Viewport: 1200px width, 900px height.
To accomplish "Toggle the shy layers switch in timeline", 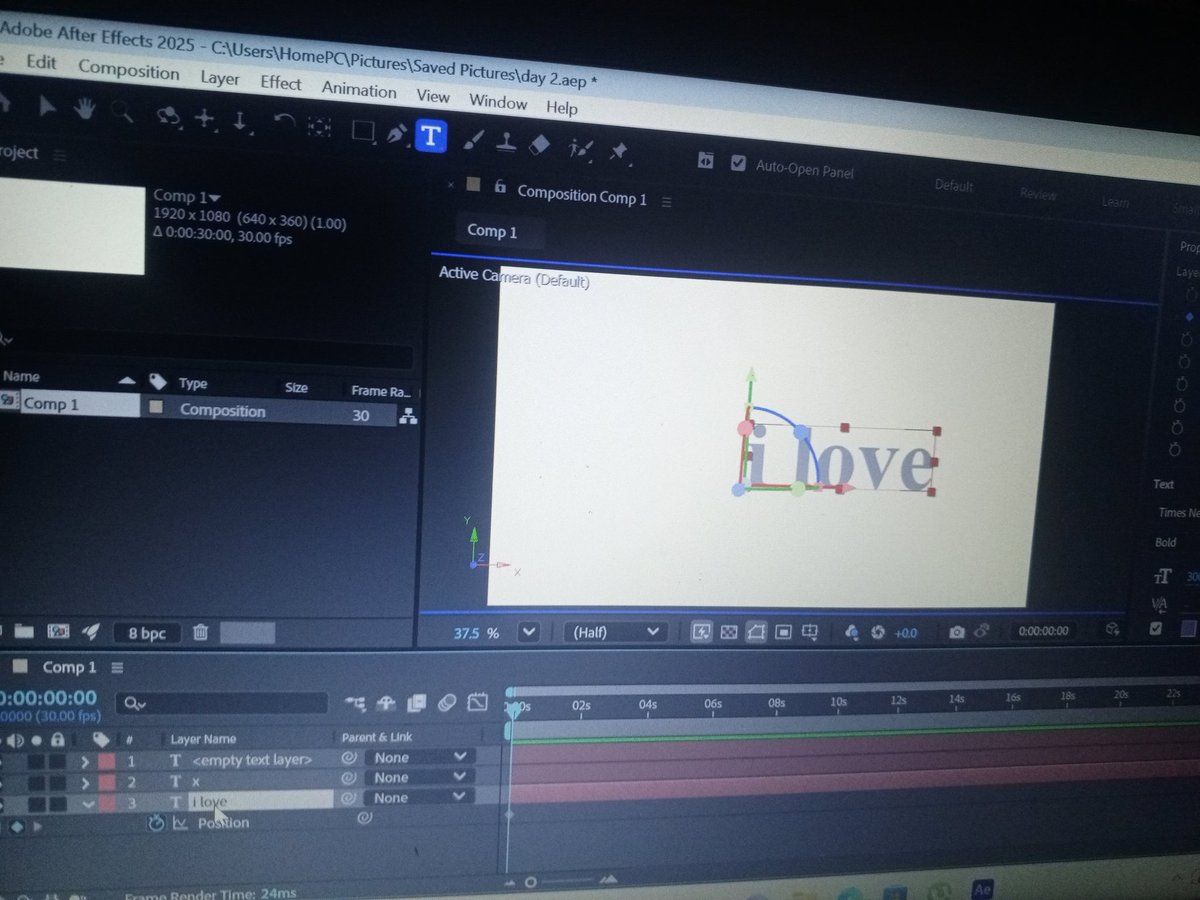I will point(386,703).
